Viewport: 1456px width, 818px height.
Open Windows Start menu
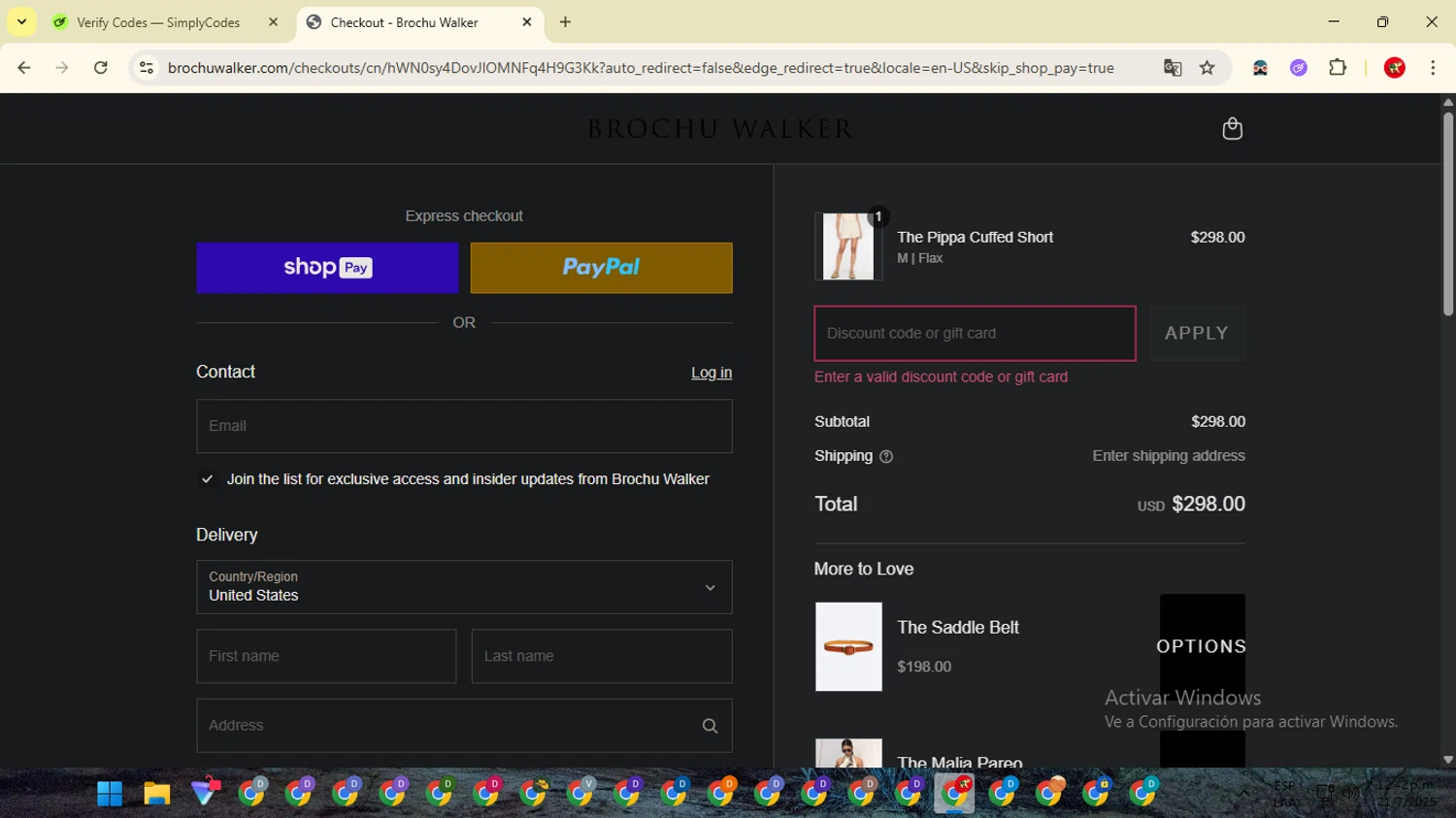tap(110, 794)
